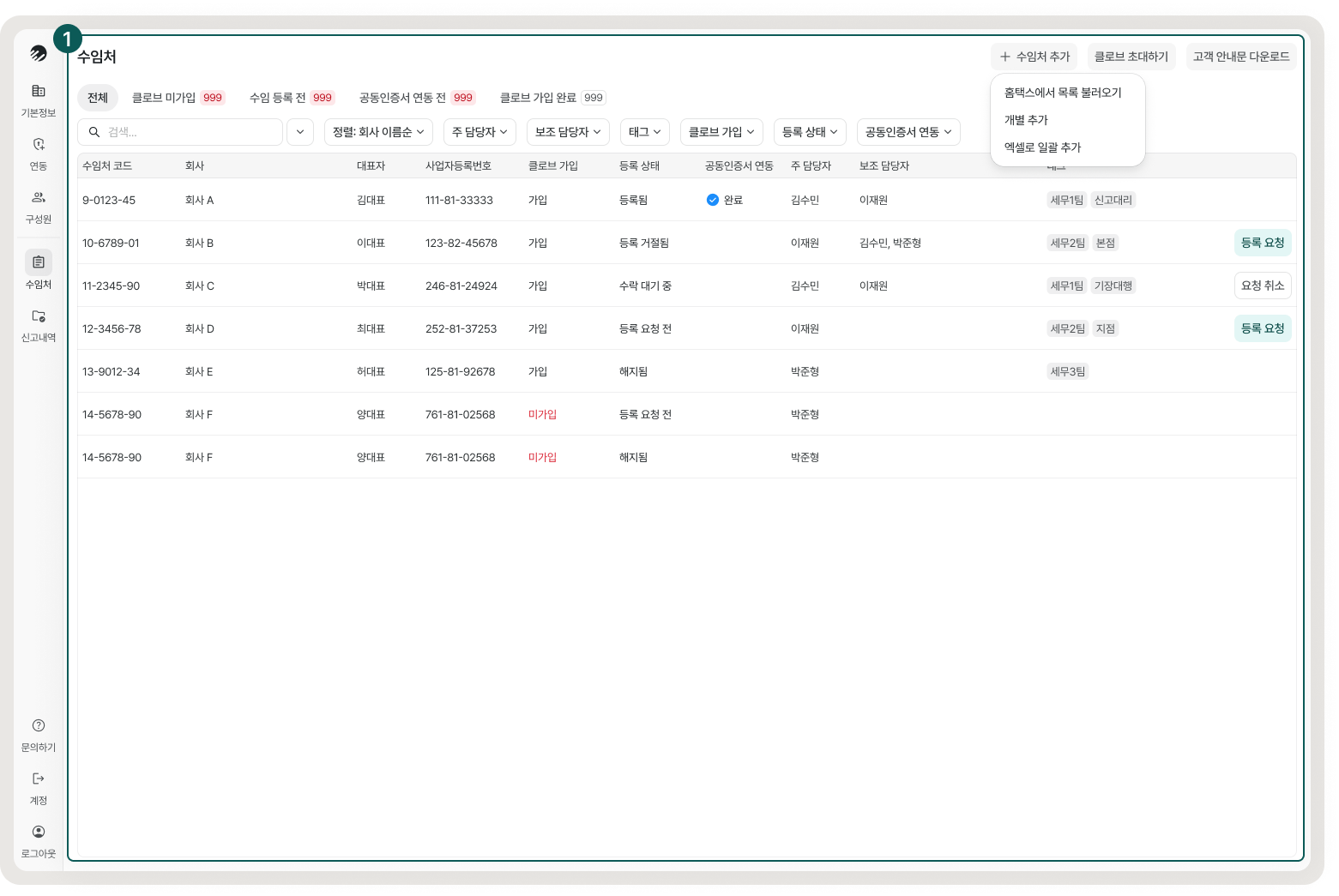1339x896 pixels.
Task: Open 신고내역 folder icon in sidebar
Action: coord(39,316)
